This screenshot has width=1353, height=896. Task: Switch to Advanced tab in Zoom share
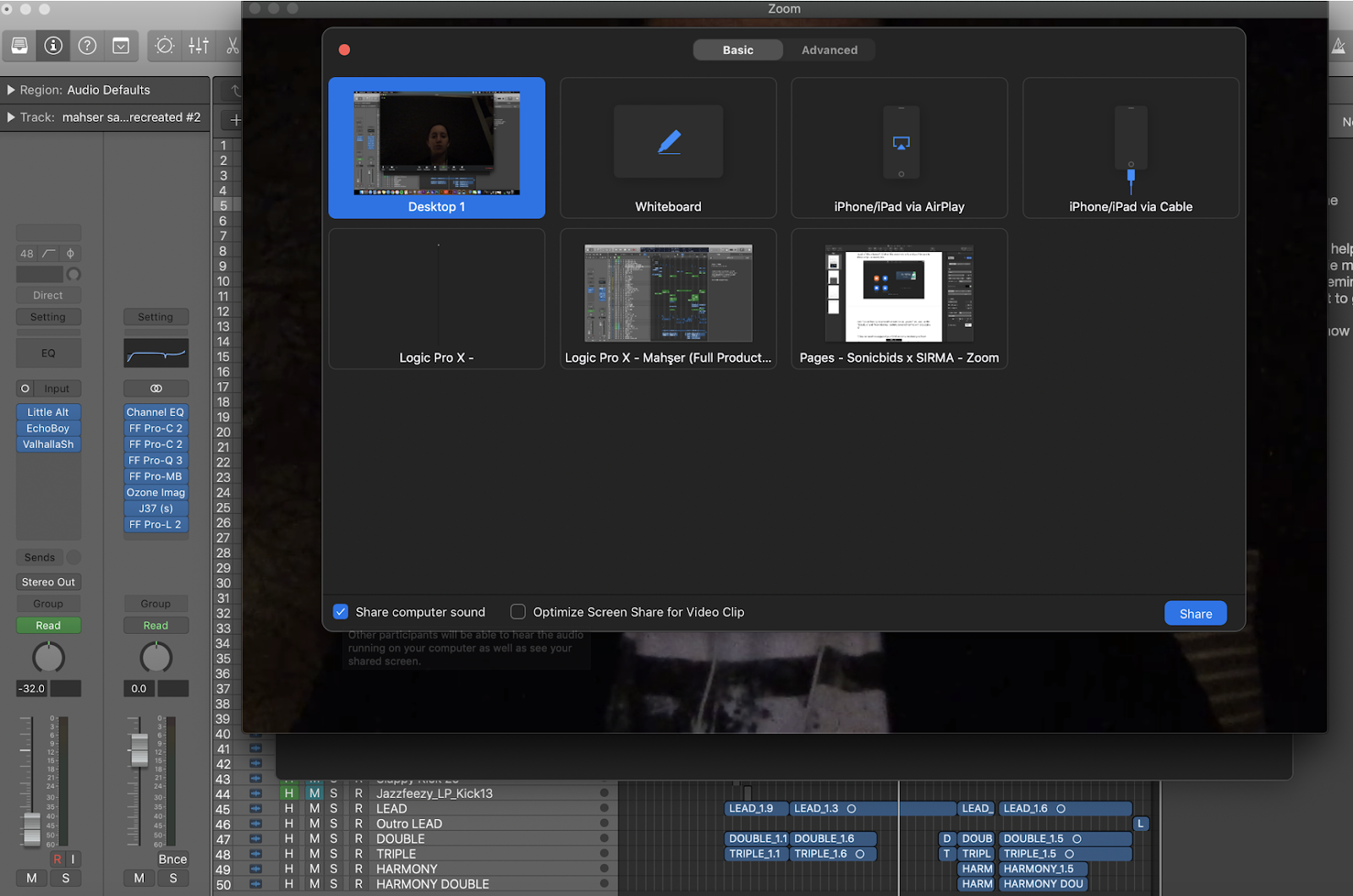coord(830,50)
